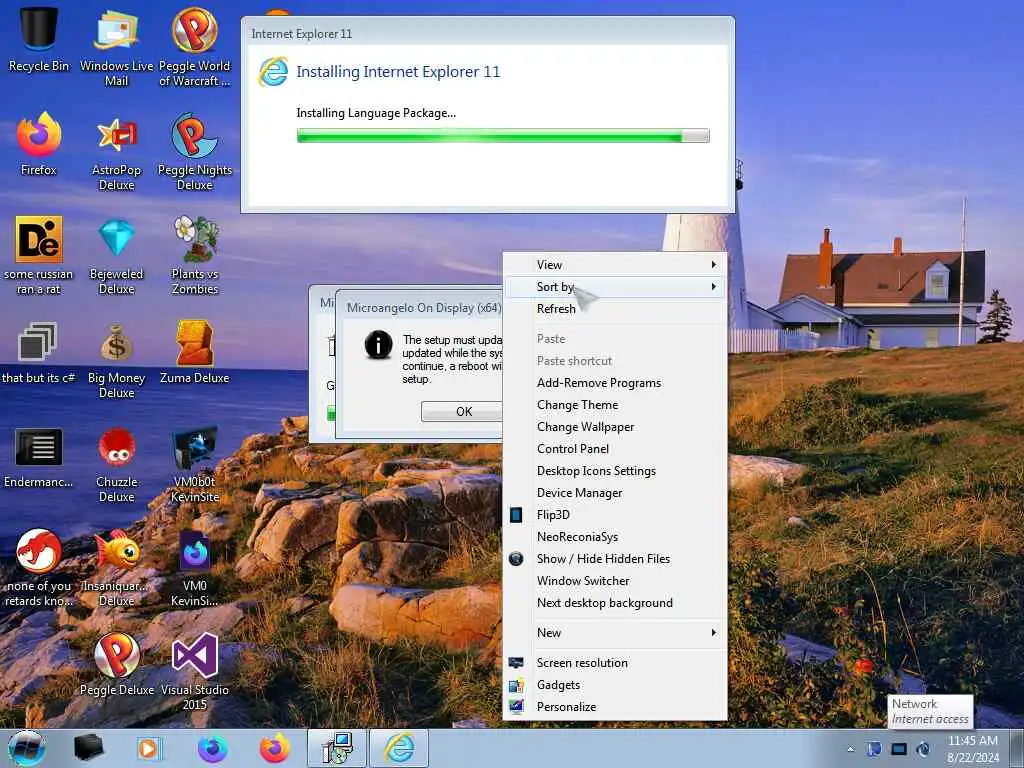Select the 'that but its c#' icon

click(x=39, y=351)
